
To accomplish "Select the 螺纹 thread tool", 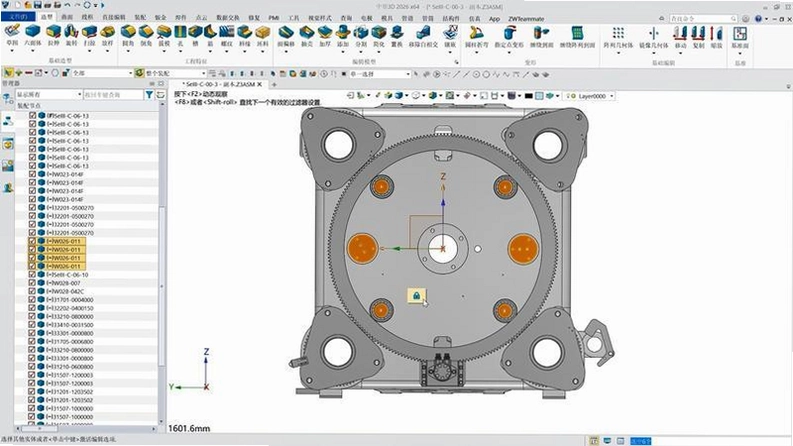I will click(227, 35).
